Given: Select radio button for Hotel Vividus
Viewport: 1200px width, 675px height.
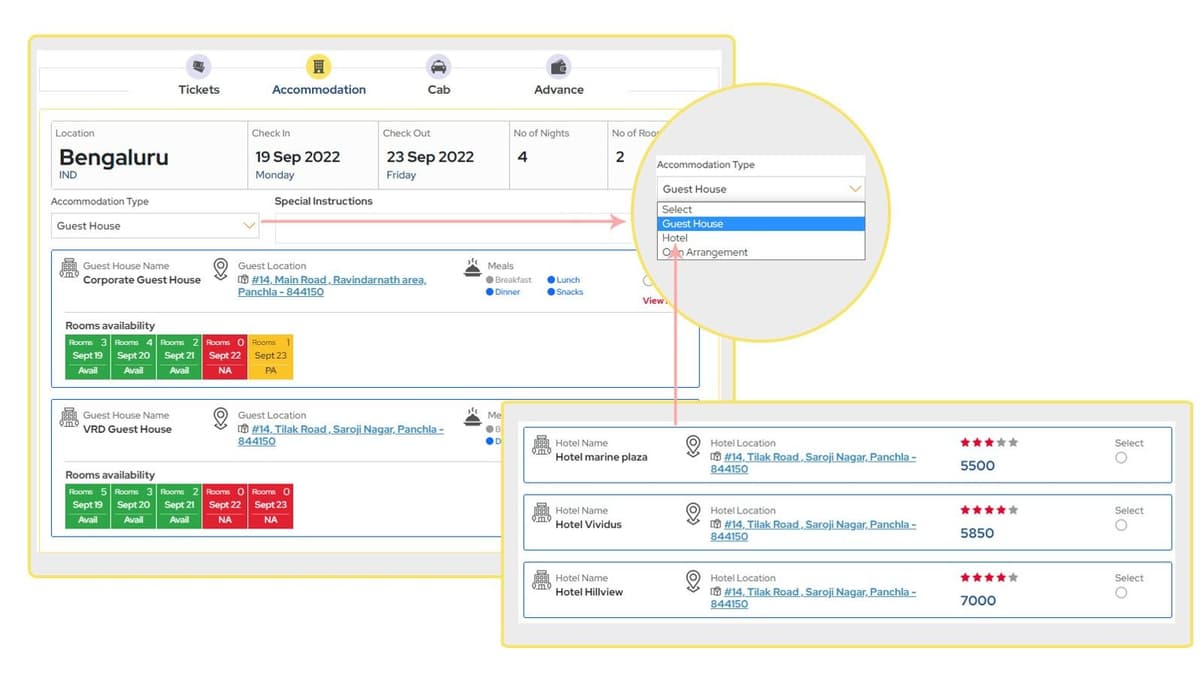Looking at the screenshot, I should [1121, 525].
